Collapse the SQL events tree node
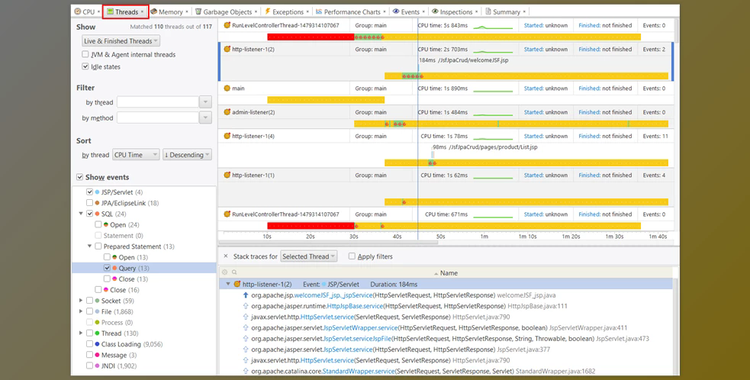Image resolution: width=750 pixels, height=380 pixels. pyautogui.click(x=81, y=213)
